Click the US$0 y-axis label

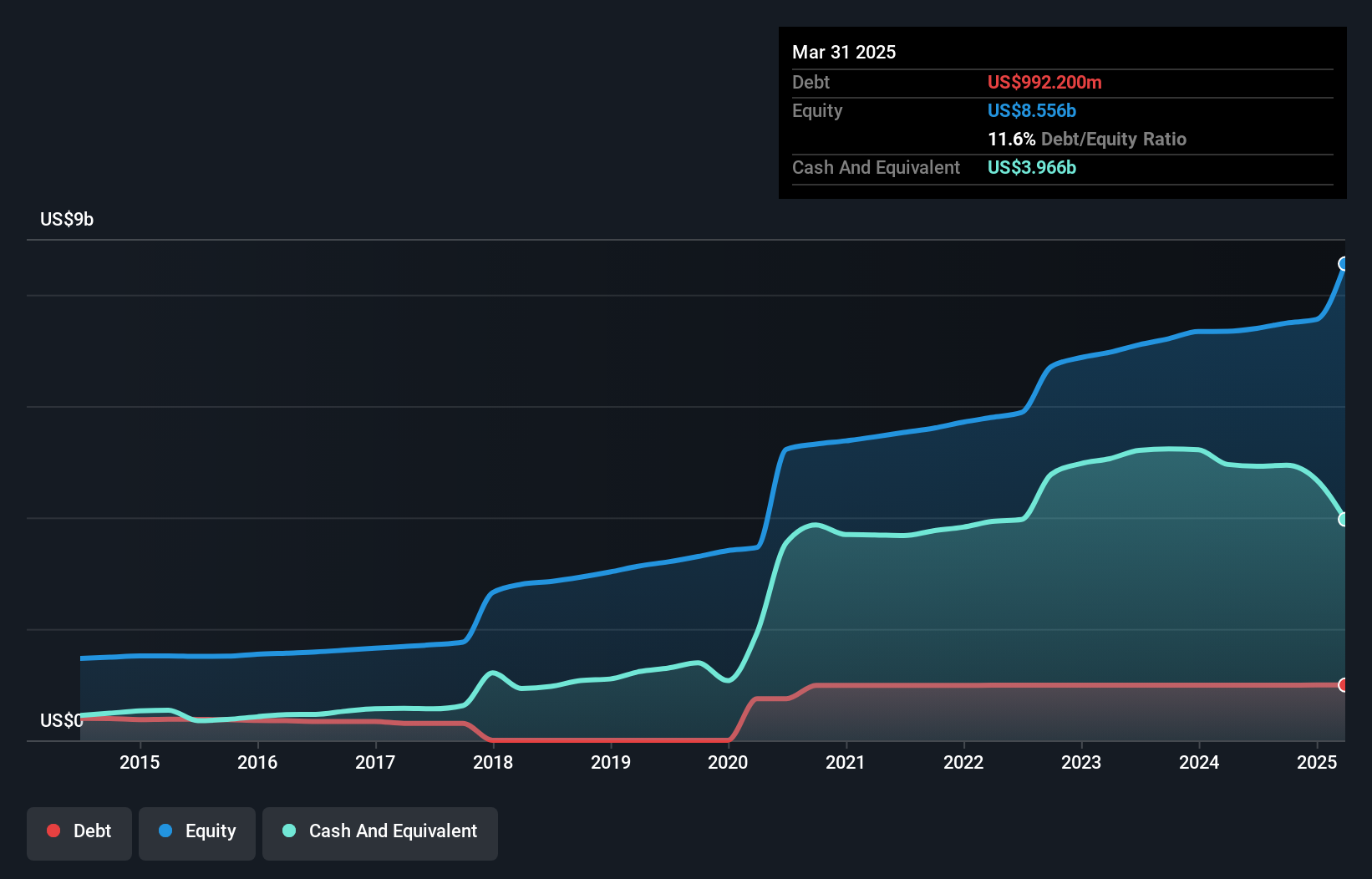point(62,720)
